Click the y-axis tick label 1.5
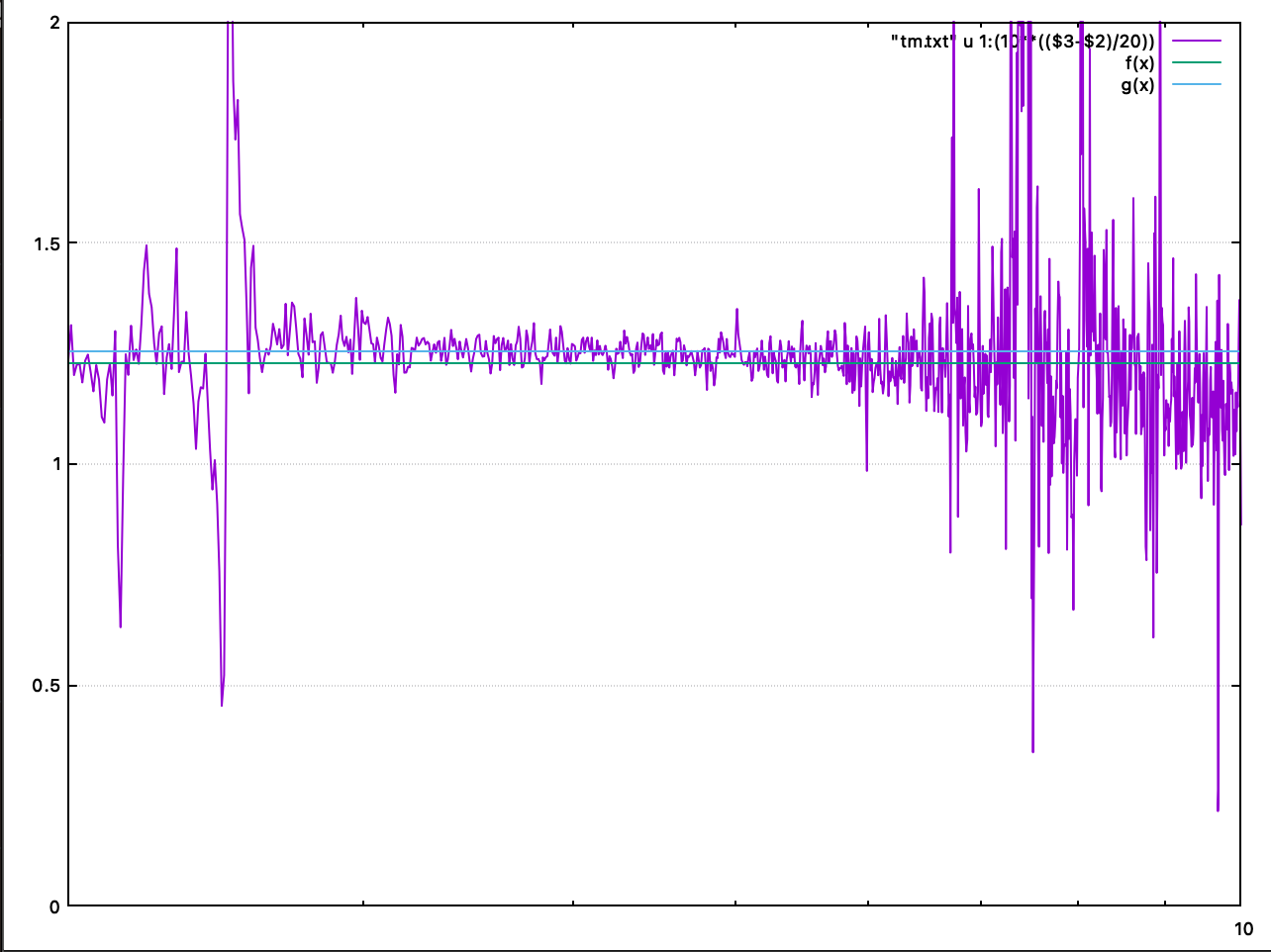 pos(46,243)
